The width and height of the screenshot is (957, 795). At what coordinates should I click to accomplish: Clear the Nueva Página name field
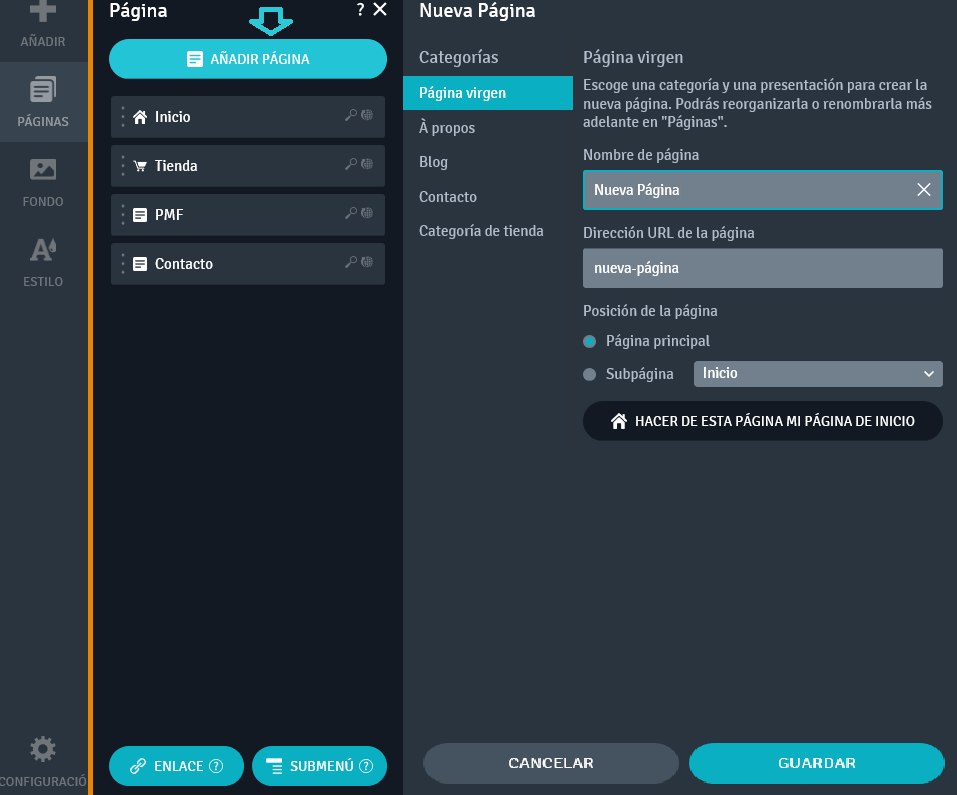click(x=923, y=190)
